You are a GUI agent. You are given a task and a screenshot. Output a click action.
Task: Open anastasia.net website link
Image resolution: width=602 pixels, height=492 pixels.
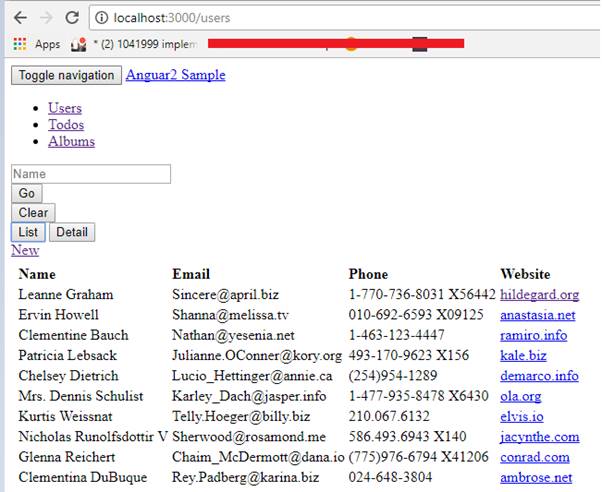[538, 315]
